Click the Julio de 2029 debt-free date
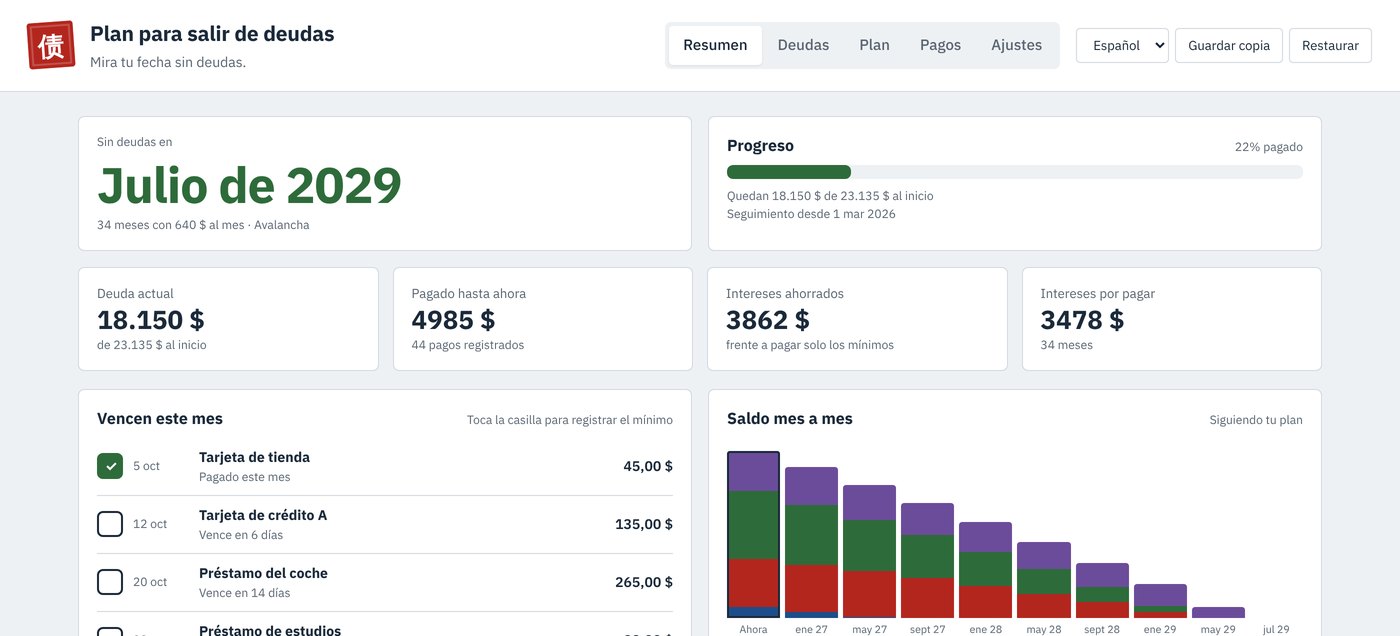The height and width of the screenshot is (636, 1400). point(249,185)
